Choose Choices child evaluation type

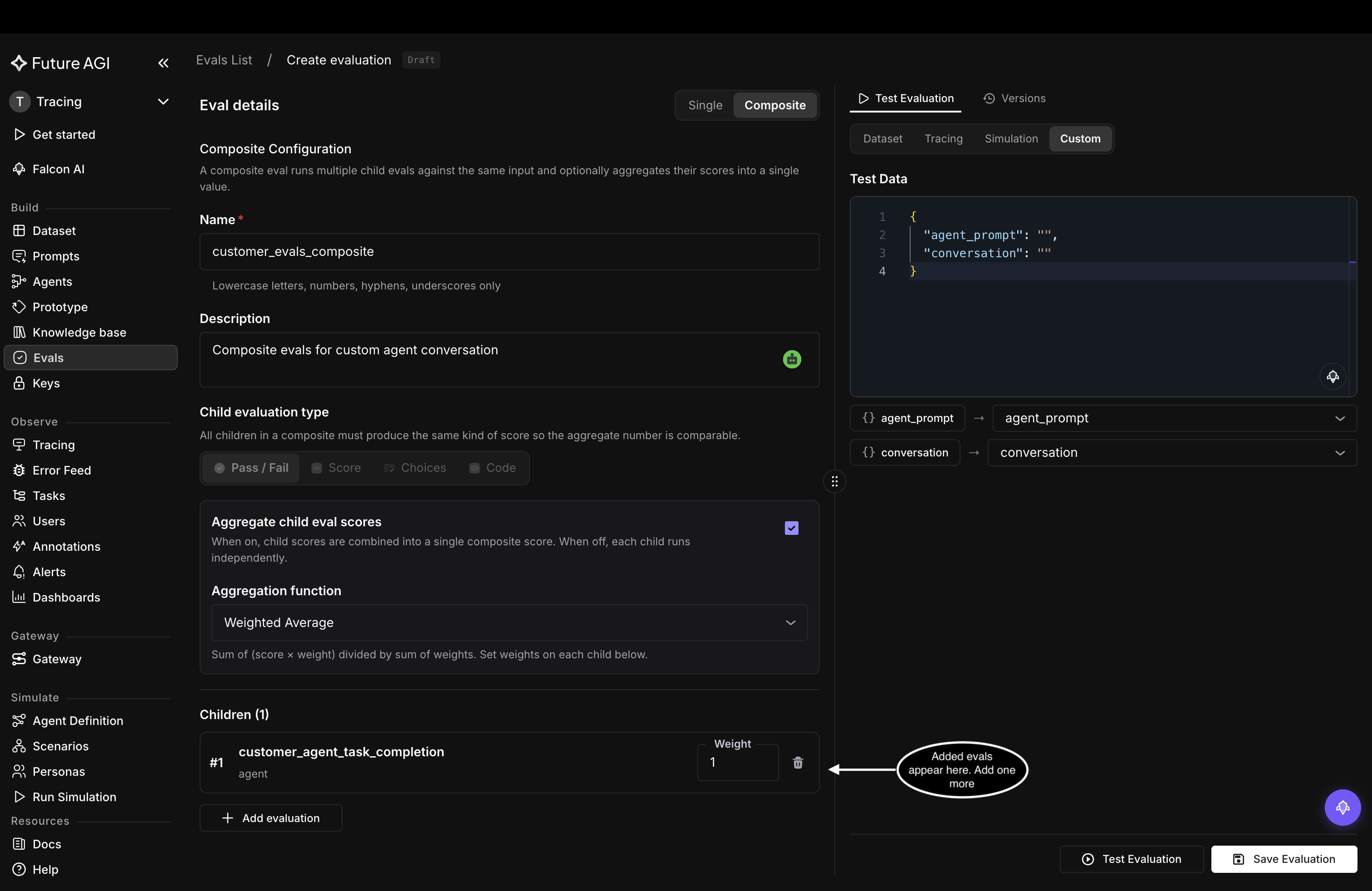[x=415, y=467]
